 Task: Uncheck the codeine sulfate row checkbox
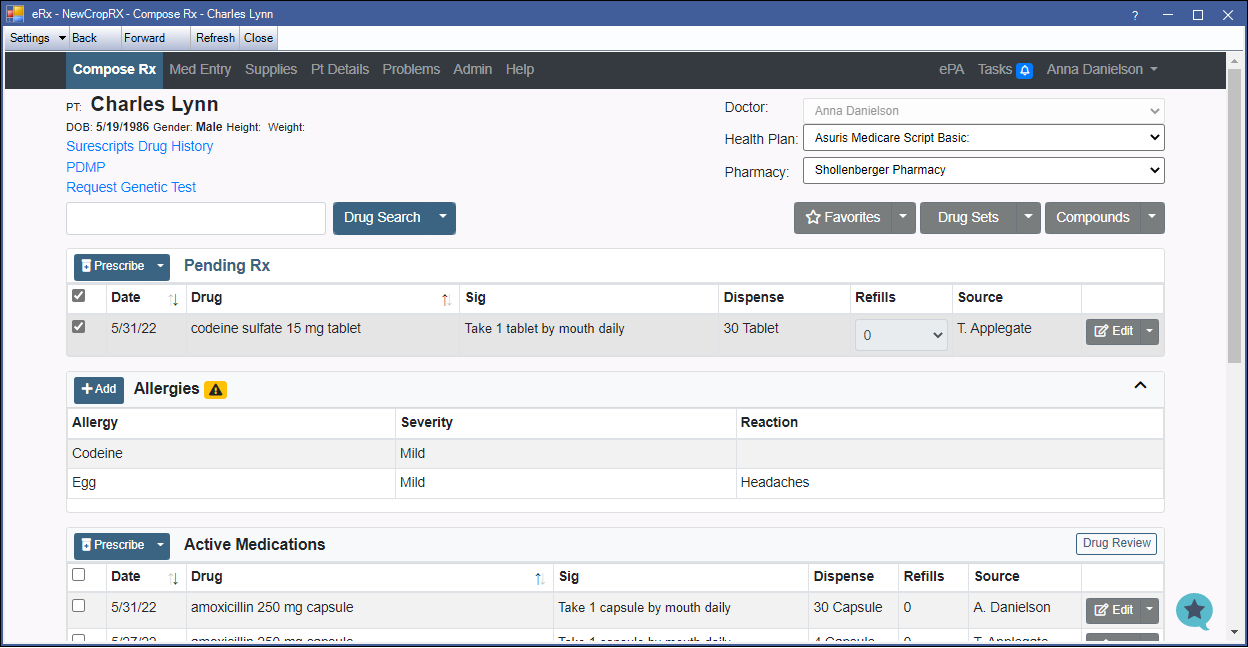(x=79, y=327)
